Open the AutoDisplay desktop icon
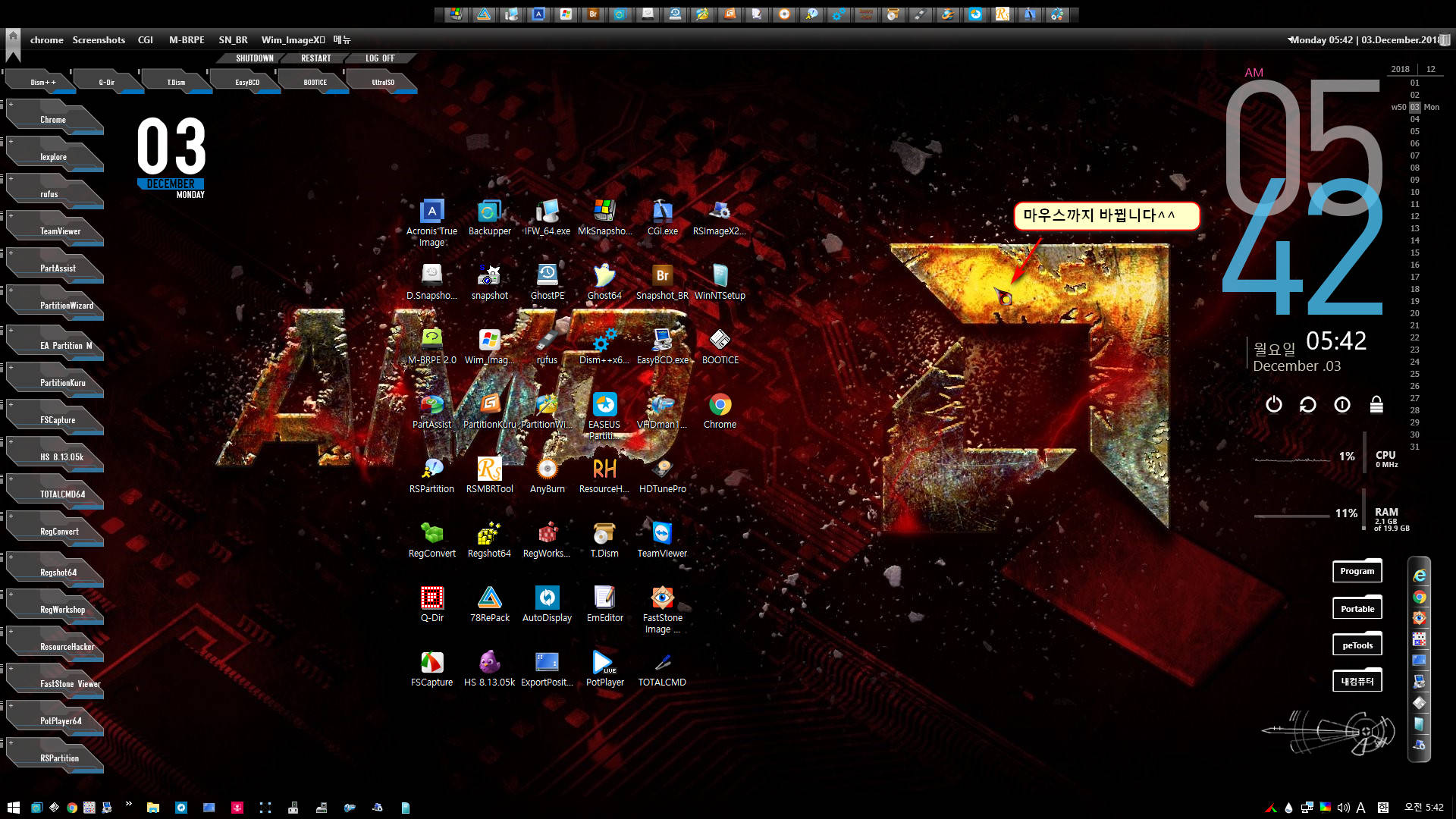The width and height of the screenshot is (1456, 819). coord(547,604)
